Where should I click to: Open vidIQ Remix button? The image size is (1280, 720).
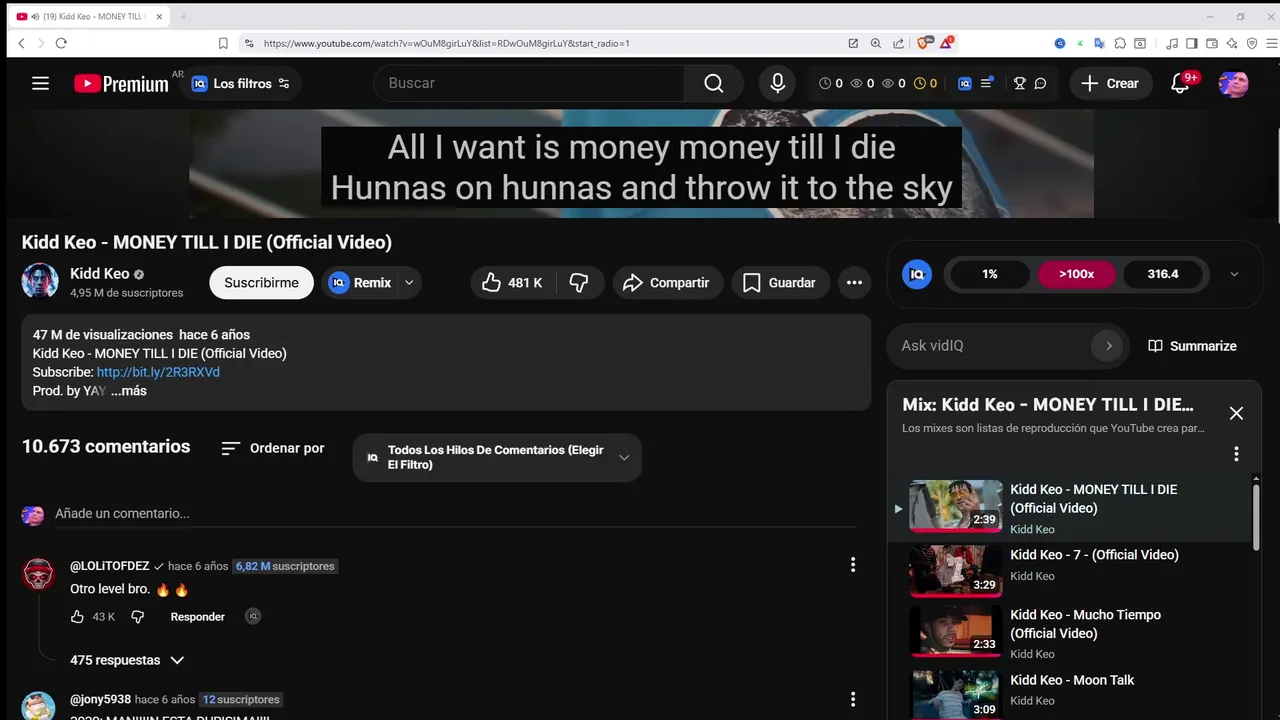[x=360, y=283]
